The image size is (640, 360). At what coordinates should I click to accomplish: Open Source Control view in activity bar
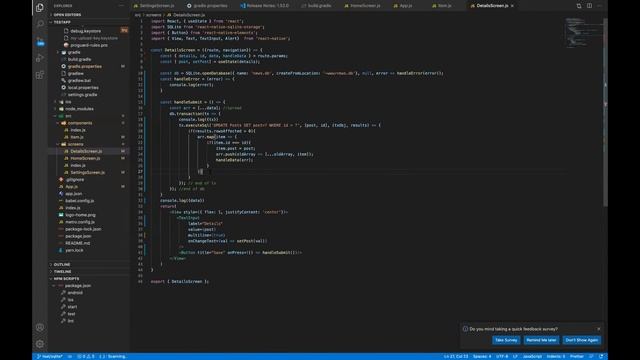click(x=40, y=42)
